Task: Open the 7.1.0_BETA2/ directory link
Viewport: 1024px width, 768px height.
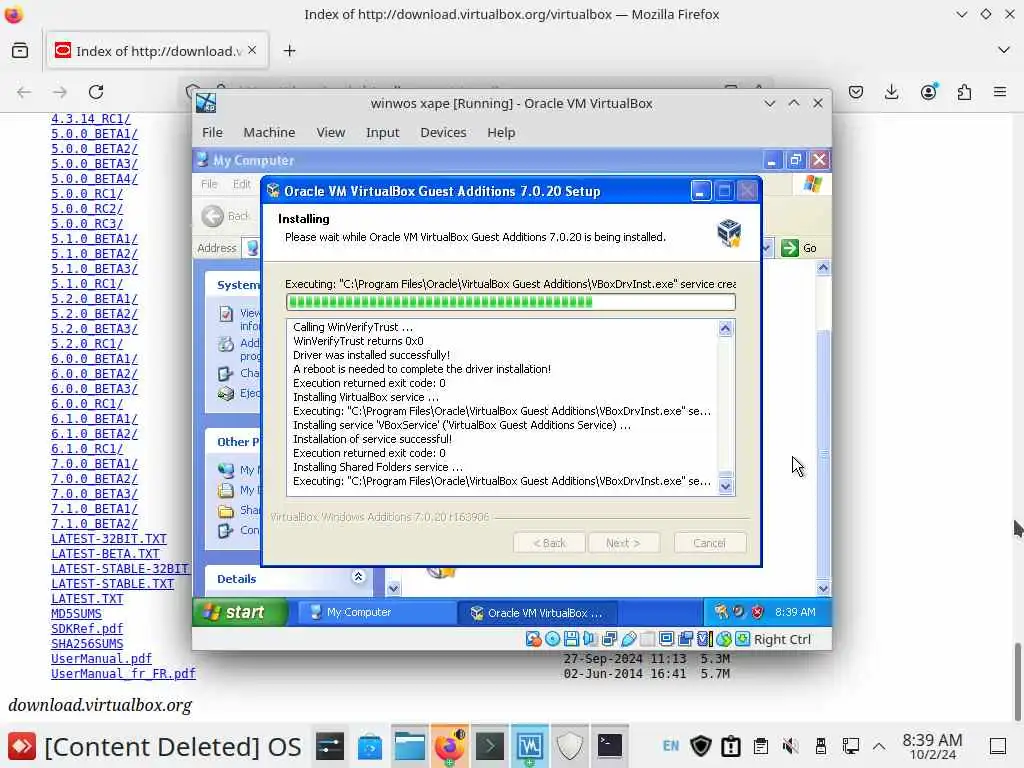Action: click(95, 524)
